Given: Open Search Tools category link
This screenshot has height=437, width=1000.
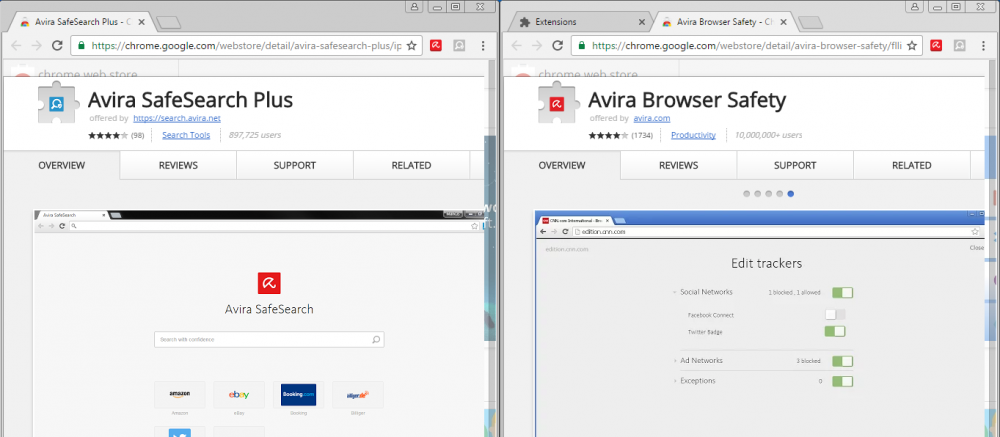Looking at the screenshot, I should pyautogui.click(x=186, y=135).
